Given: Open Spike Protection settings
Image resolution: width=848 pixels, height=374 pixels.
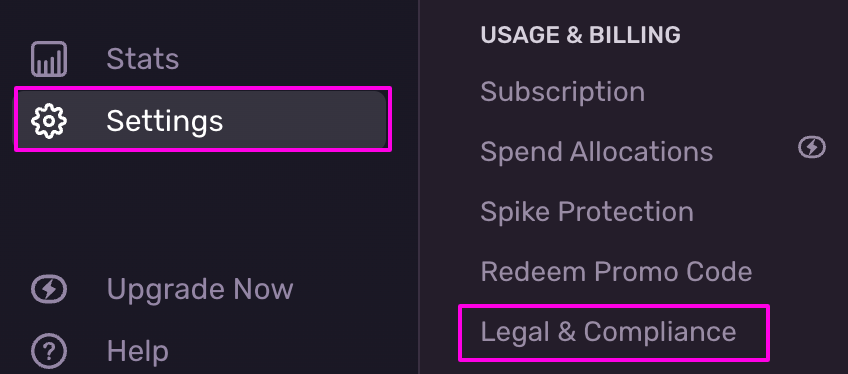Looking at the screenshot, I should tap(587, 212).
